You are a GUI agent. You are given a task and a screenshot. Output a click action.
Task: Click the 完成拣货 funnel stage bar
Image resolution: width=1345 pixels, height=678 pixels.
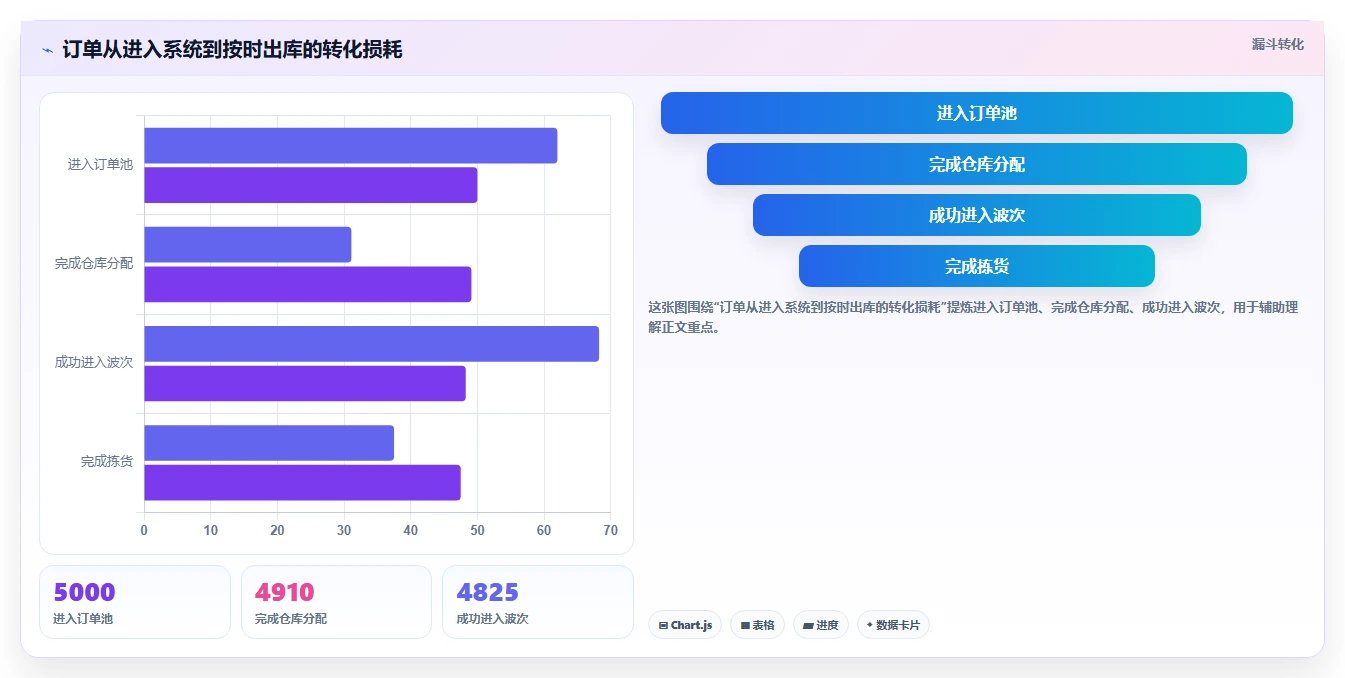click(976, 266)
